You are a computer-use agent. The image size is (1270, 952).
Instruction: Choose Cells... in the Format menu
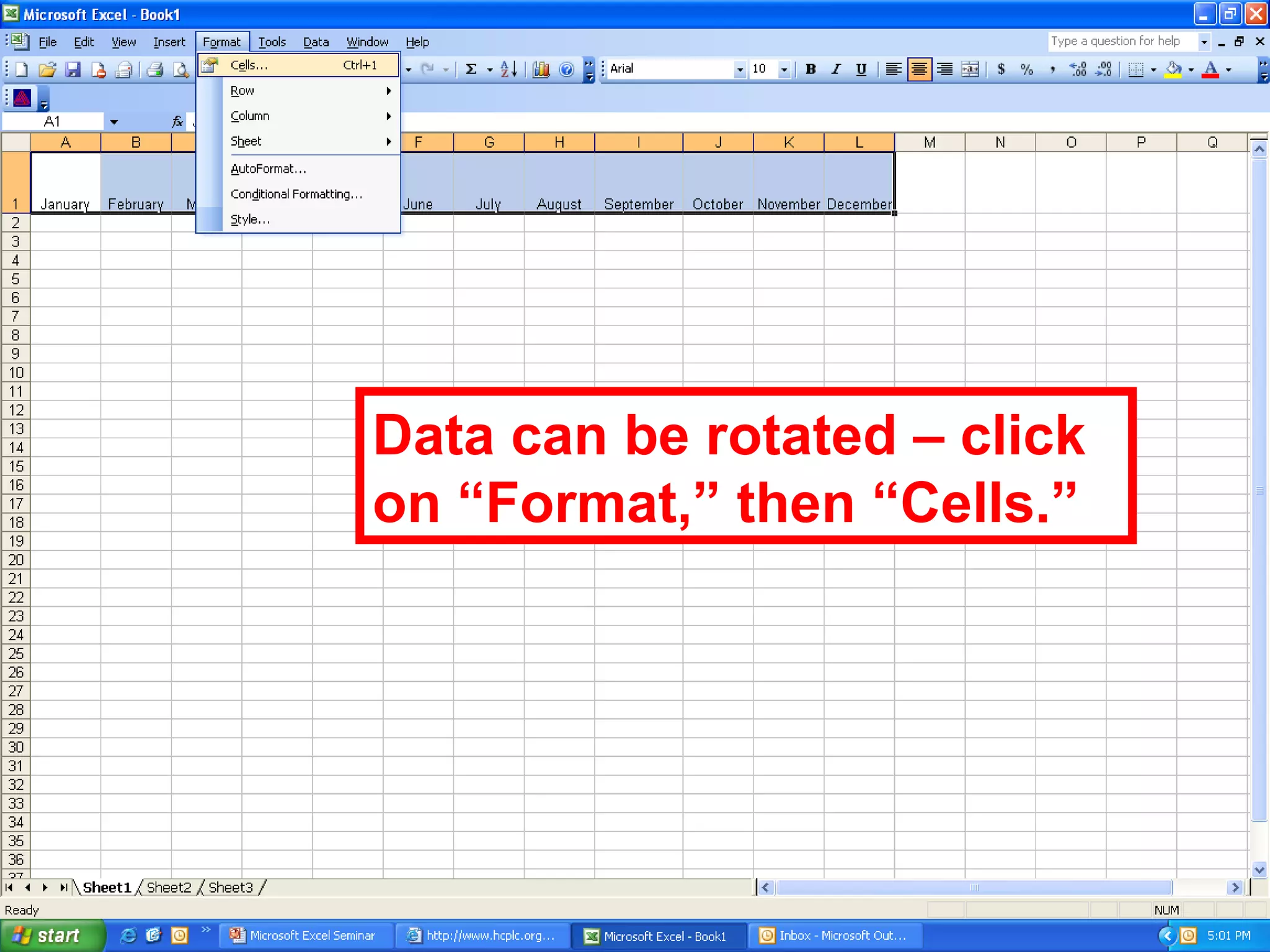click(298, 65)
